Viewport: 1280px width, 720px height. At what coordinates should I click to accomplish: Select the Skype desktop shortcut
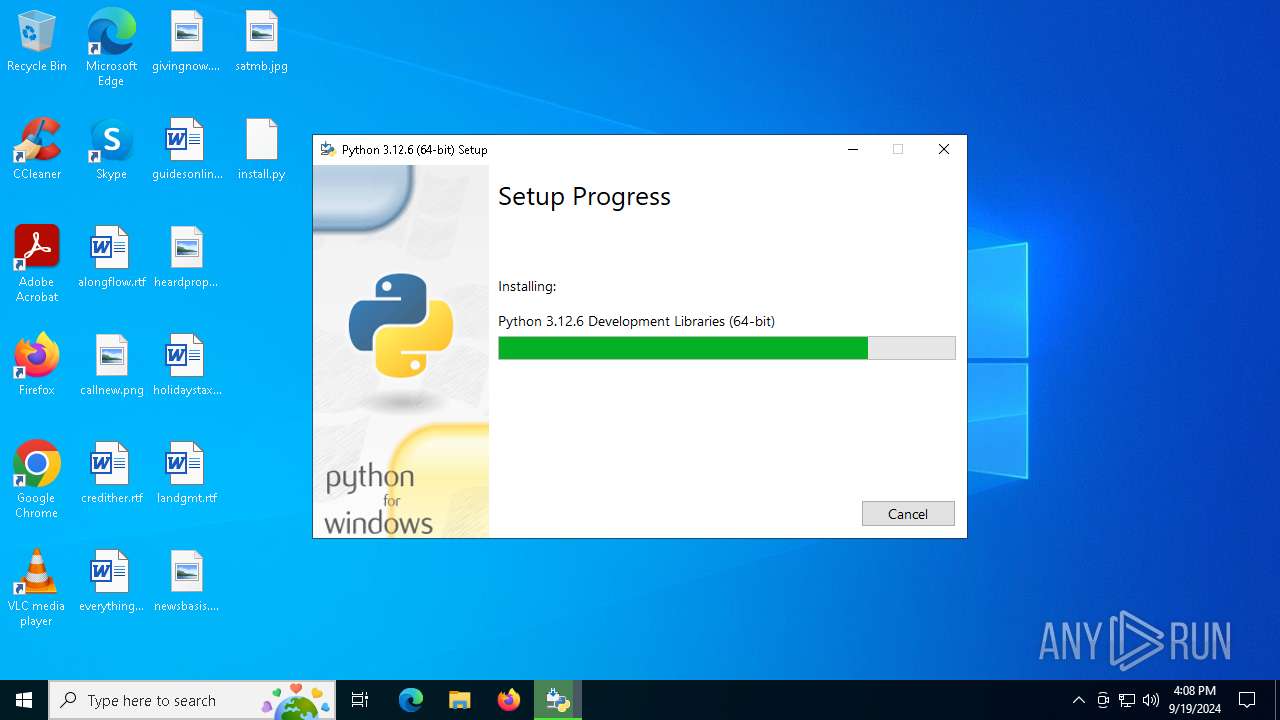coord(111,150)
